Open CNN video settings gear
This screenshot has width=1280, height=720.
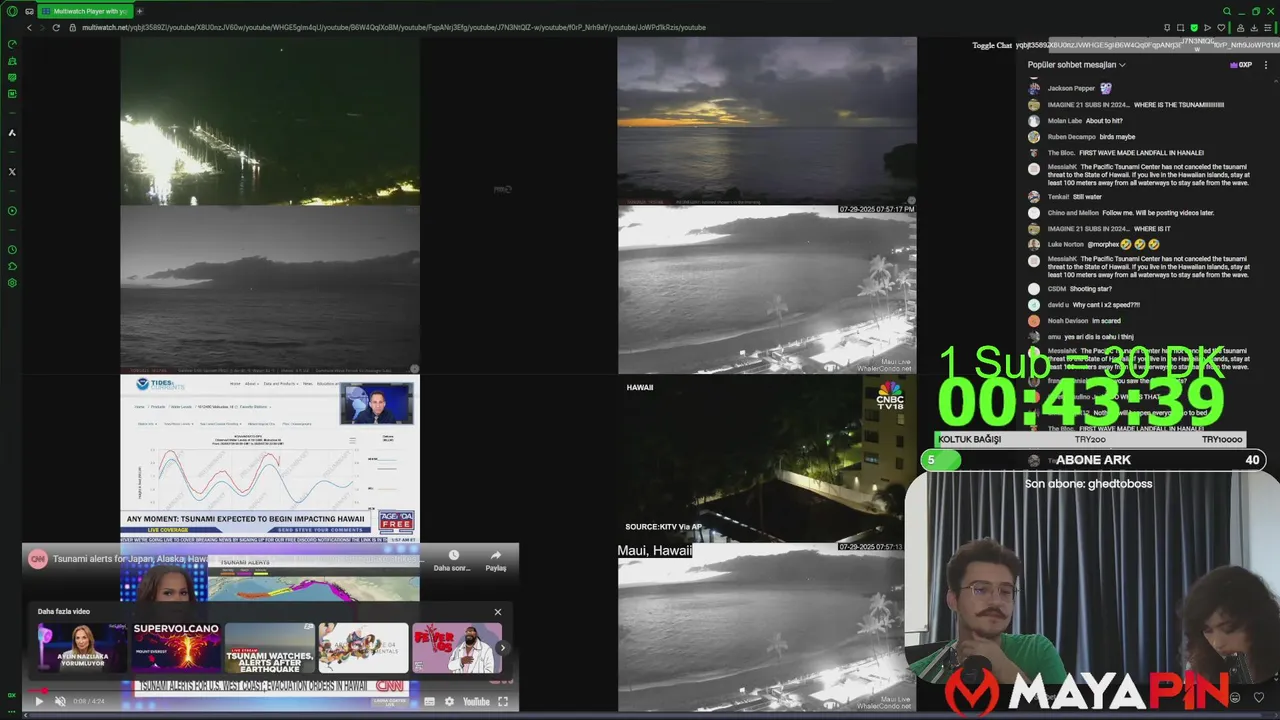[x=449, y=701]
